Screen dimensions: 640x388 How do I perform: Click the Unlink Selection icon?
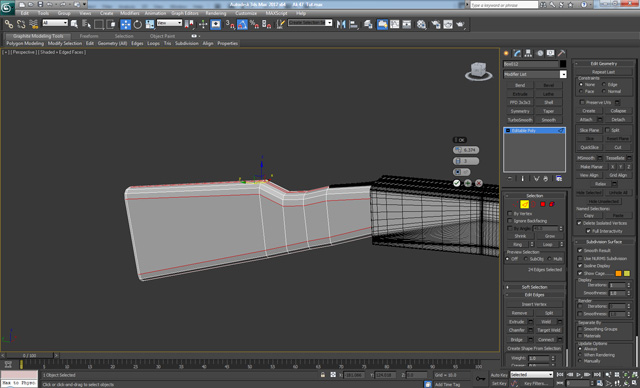click(x=20, y=24)
